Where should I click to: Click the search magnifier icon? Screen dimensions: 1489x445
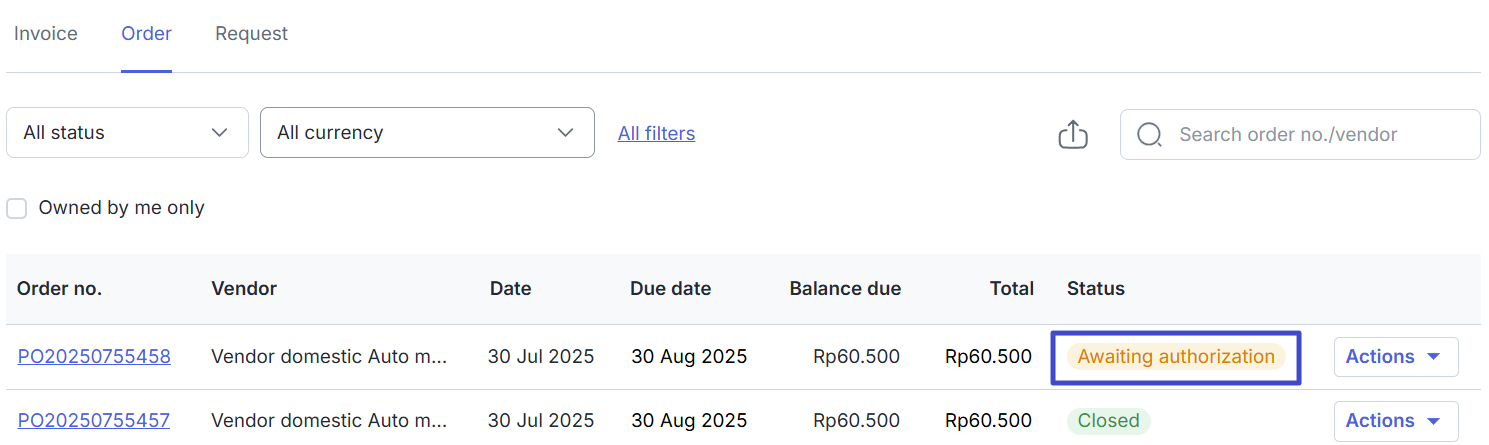tap(1150, 134)
